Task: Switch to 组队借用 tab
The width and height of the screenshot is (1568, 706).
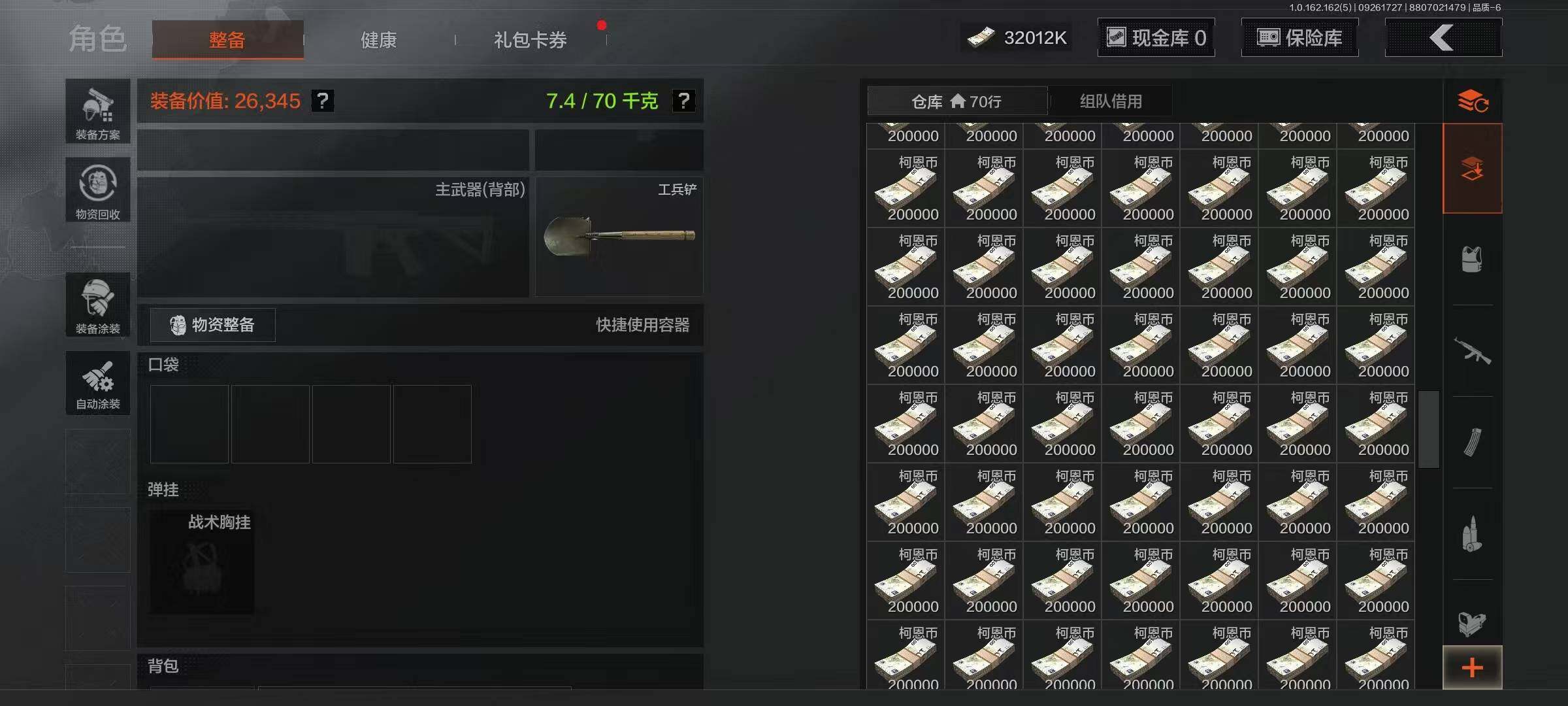Action: [1111, 101]
